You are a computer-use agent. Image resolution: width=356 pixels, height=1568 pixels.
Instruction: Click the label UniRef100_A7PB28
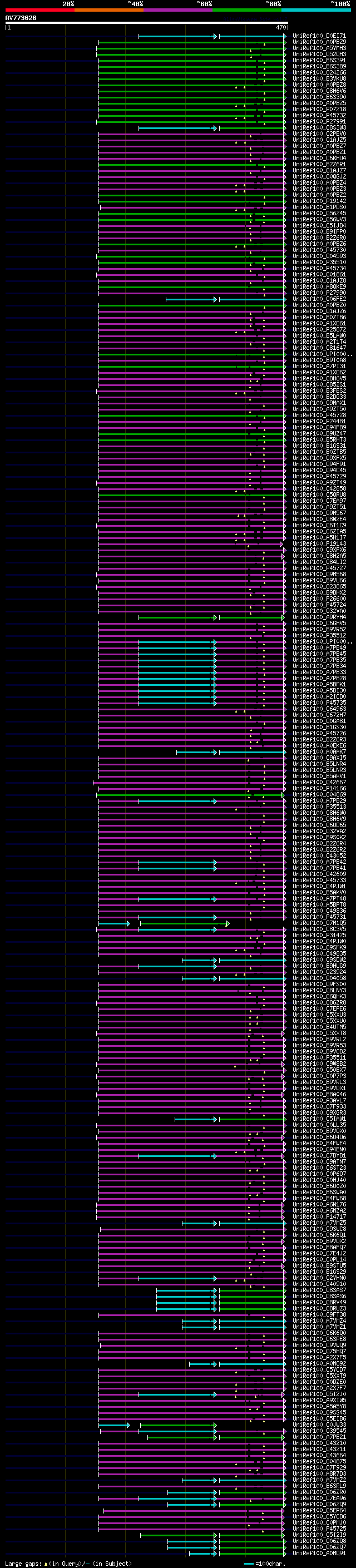(x=319, y=679)
